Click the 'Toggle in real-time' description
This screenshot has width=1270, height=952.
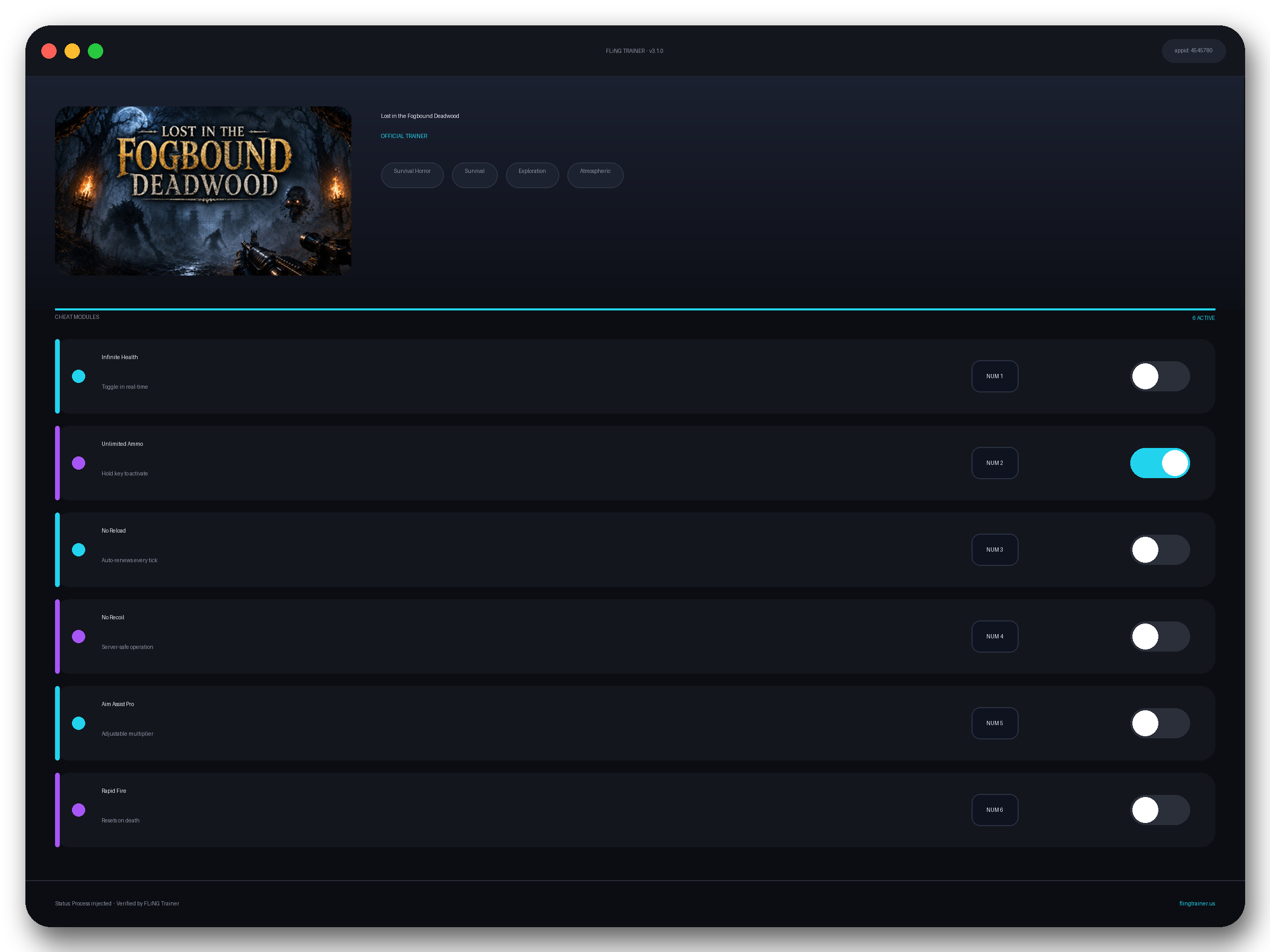[124, 387]
